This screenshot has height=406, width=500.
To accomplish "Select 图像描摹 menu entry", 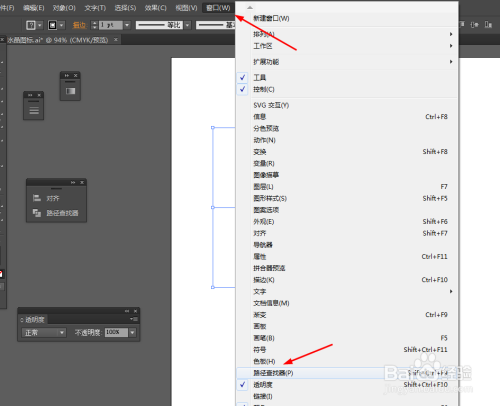I will pyautogui.click(x=347, y=175).
